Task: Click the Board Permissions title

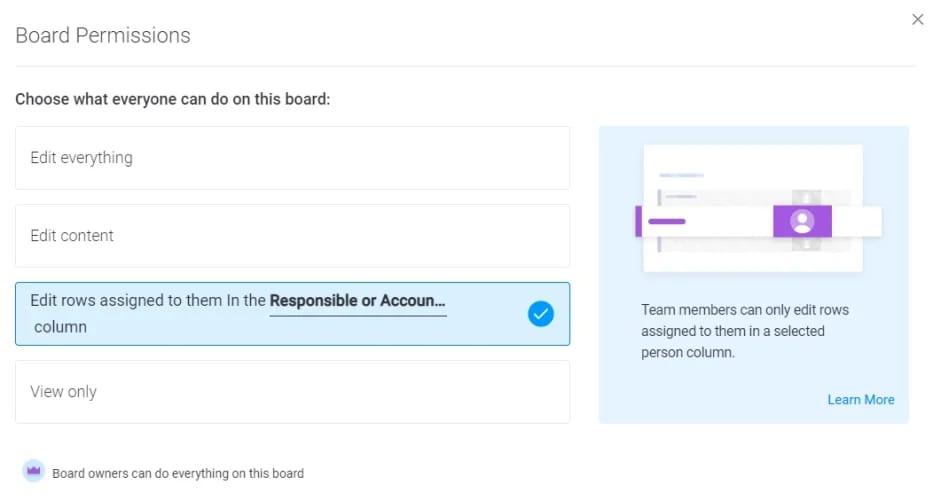Action: tap(103, 35)
